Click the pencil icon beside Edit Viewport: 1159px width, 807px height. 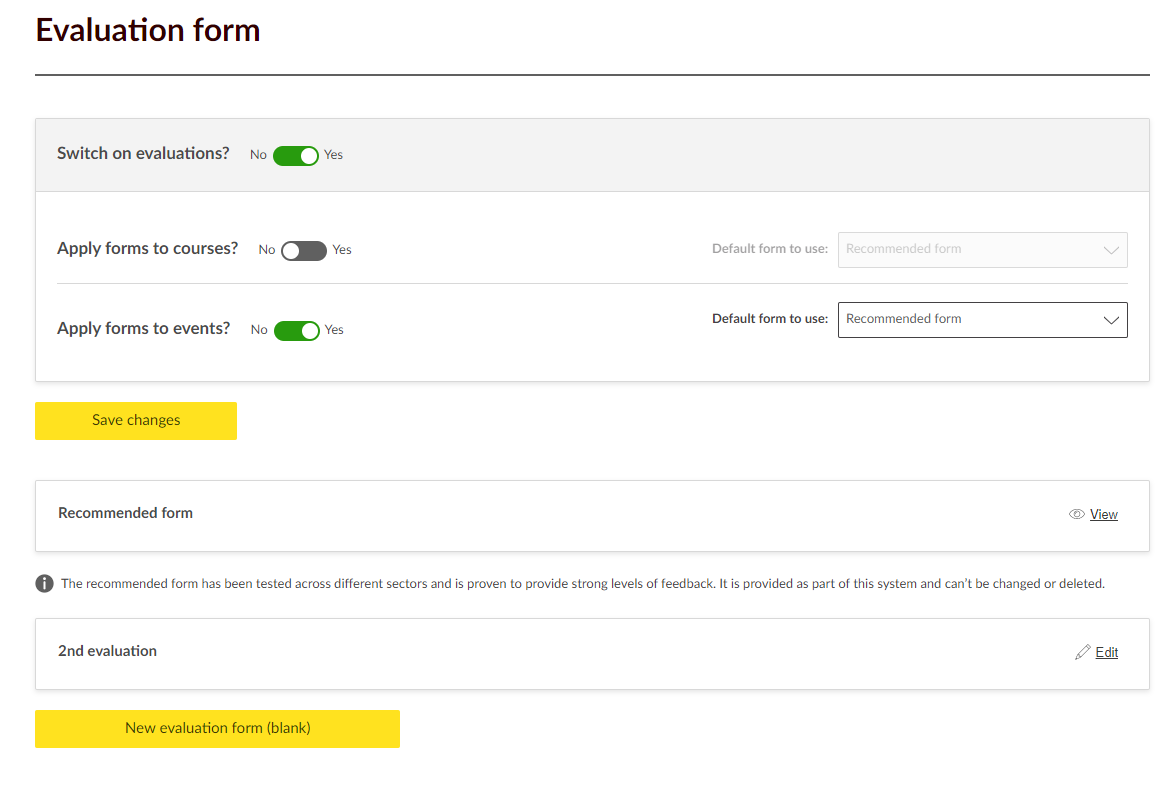pyautogui.click(x=1082, y=652)
